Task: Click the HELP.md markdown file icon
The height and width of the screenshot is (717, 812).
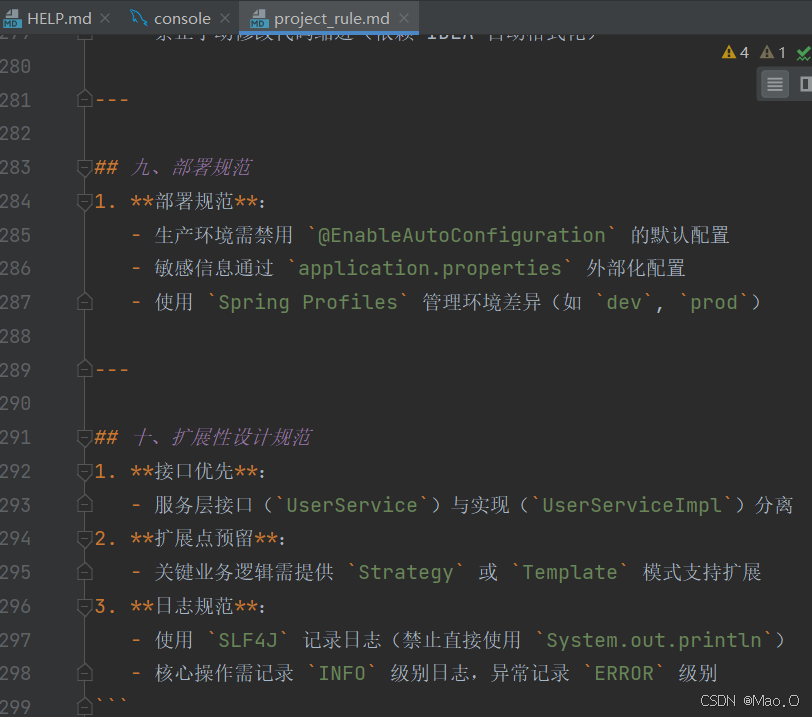Action: point(12,19)
